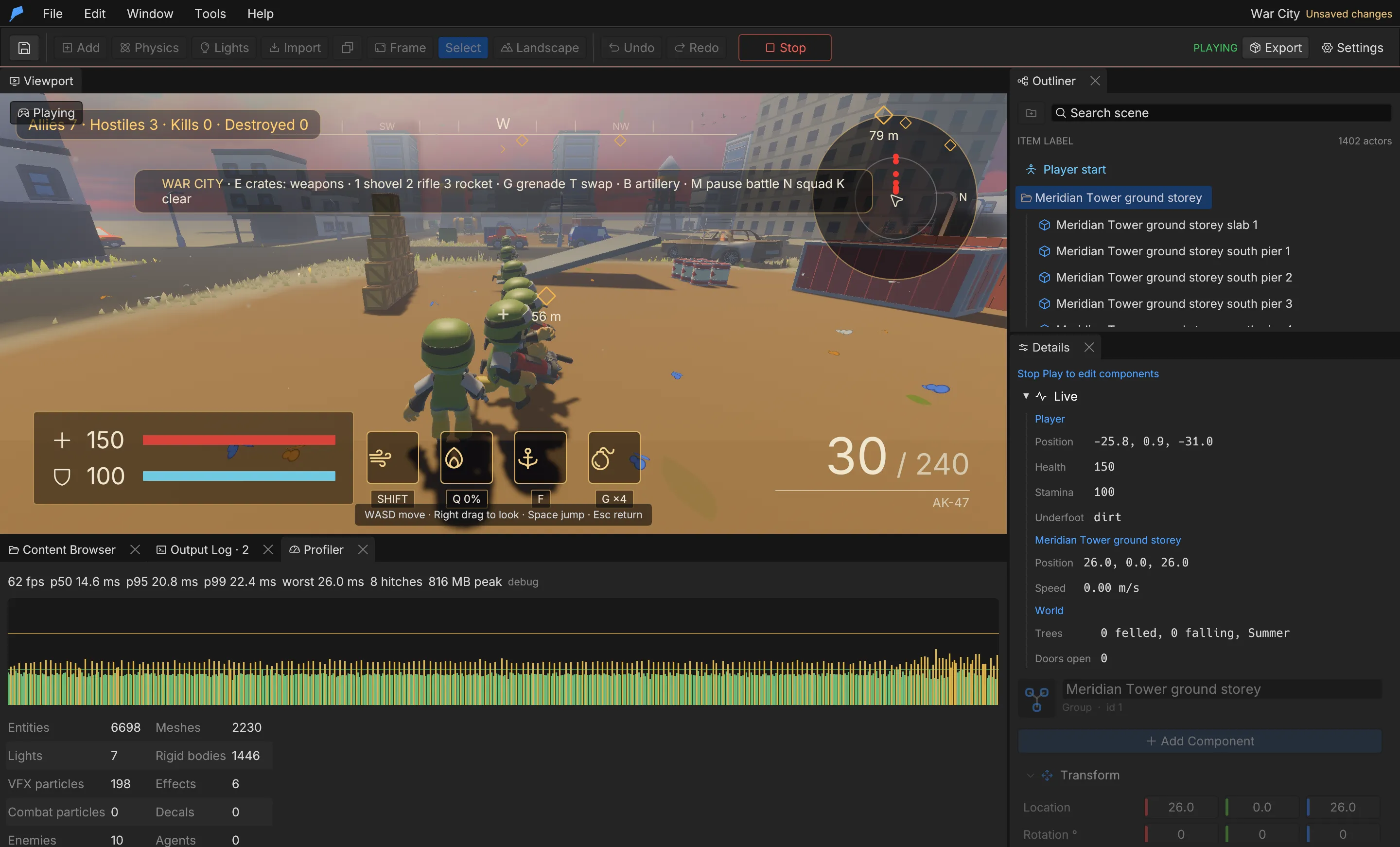The width and height of the screenshot is (1400, 847).
Task: Click the Meridian Tower name field in Details
Action: [1222, 689]
